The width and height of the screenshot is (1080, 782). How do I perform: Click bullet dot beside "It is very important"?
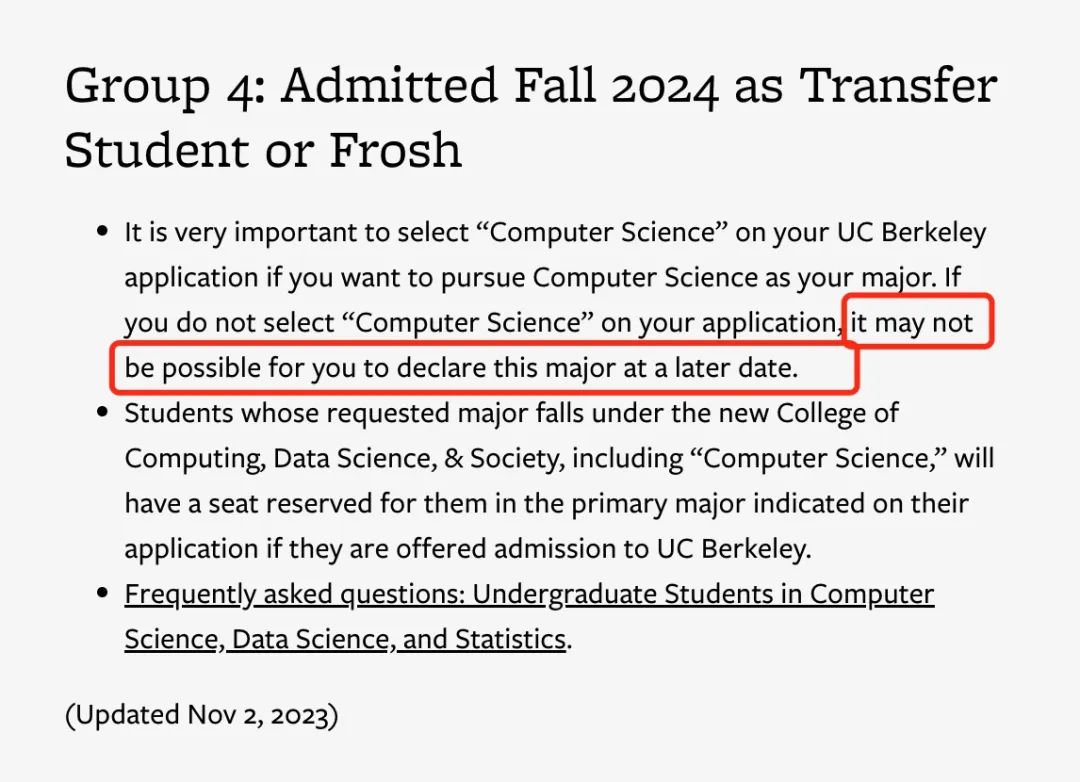click(x=103, y=231)
